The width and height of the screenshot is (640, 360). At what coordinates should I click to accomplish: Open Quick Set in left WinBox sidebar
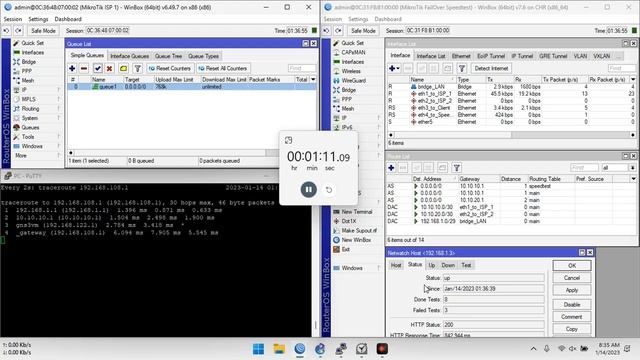coord(32,43)
